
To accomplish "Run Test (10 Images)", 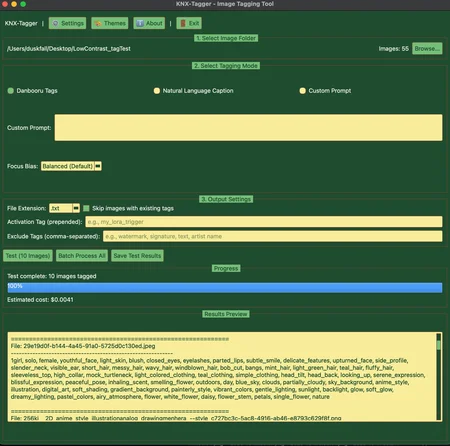I will click(28, 256).
